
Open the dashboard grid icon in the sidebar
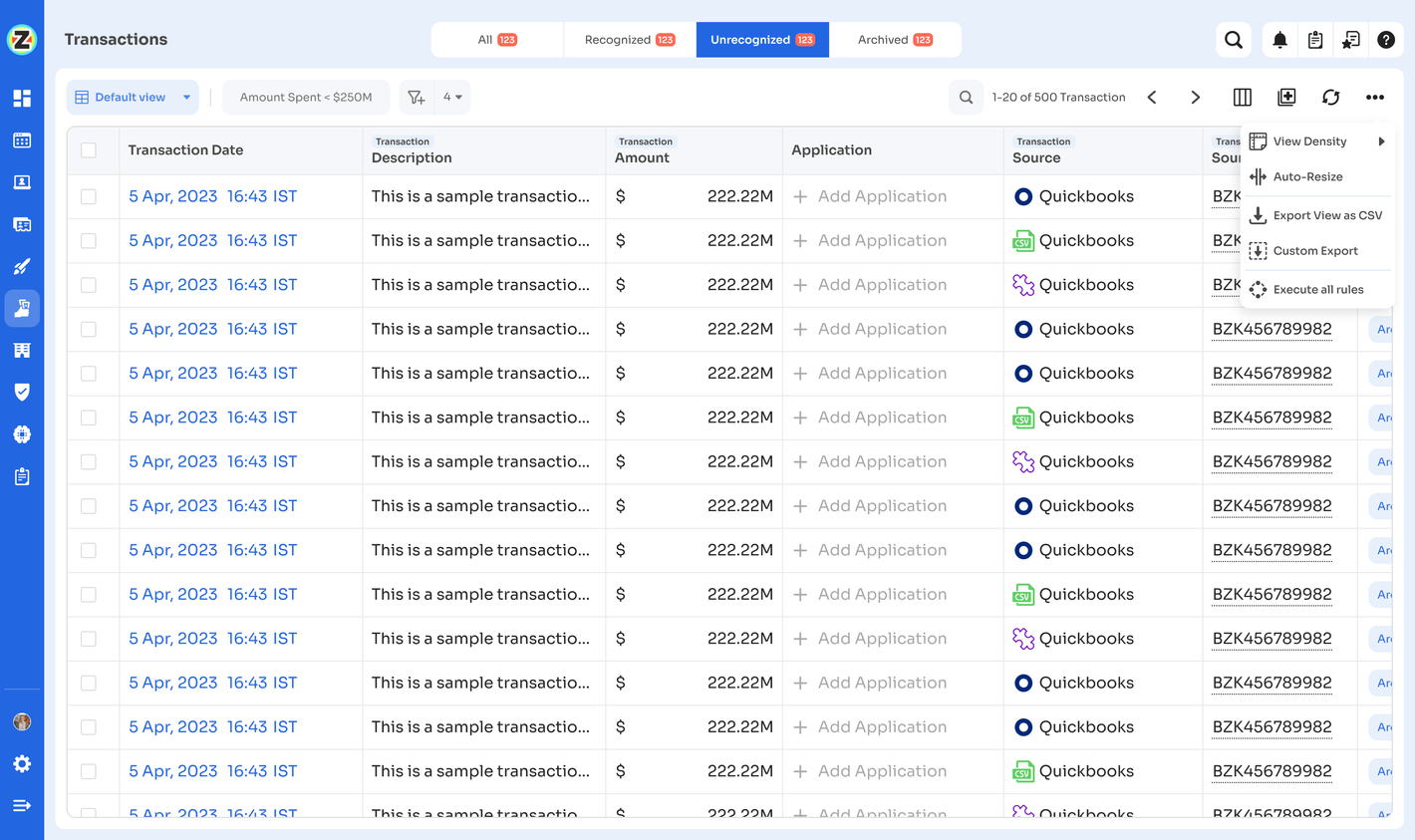(x=22, y=98)
